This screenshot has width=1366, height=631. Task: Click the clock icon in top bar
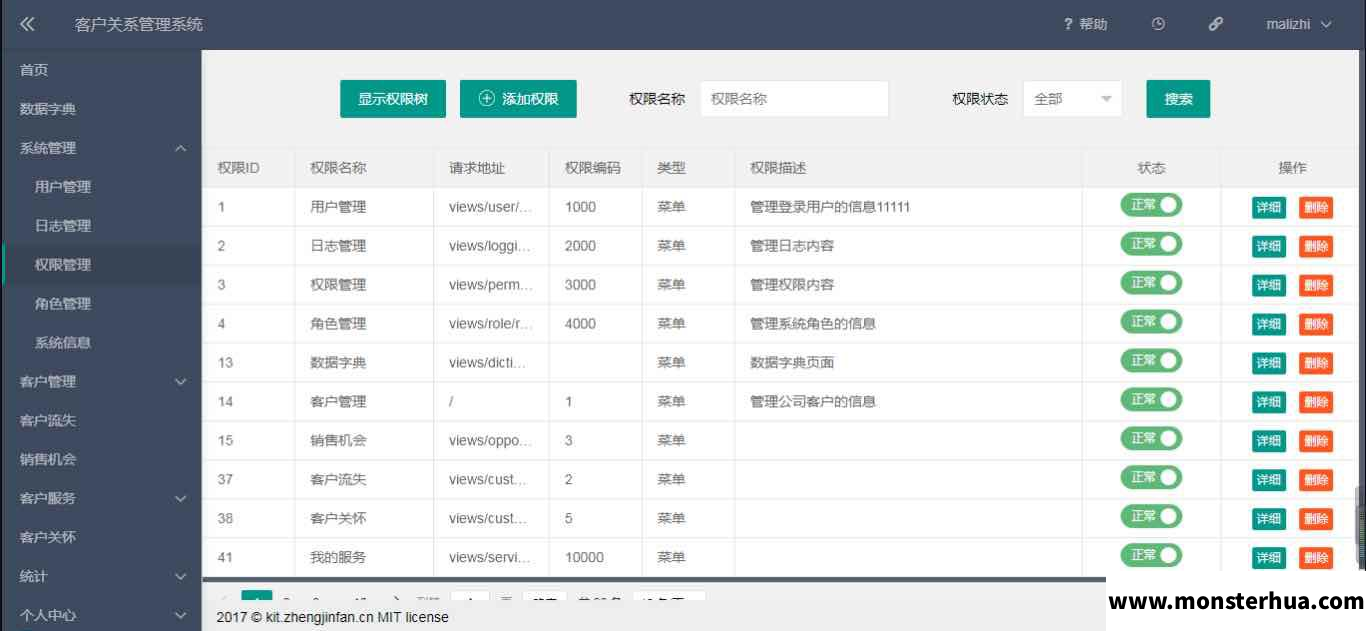[1158, 24]
